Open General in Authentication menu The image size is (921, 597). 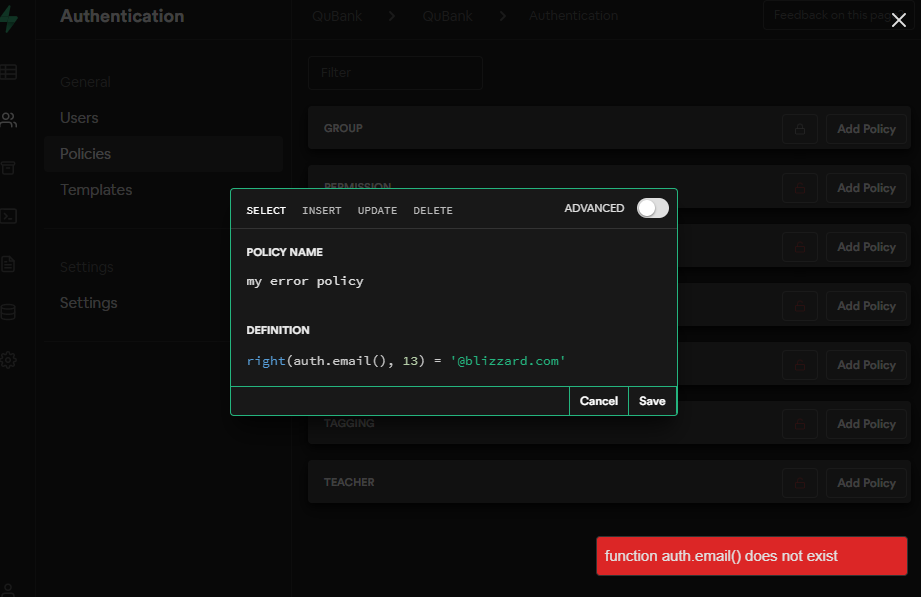tap(85, 82)
